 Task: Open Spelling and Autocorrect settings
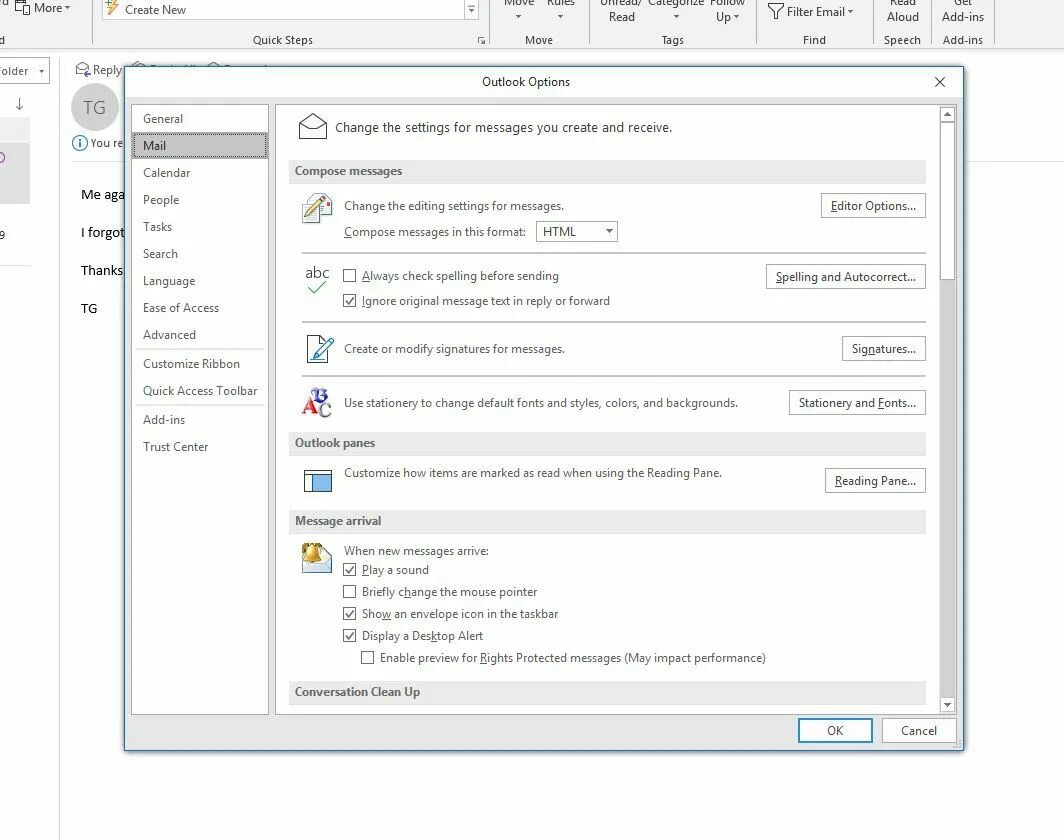click(846, 277)
